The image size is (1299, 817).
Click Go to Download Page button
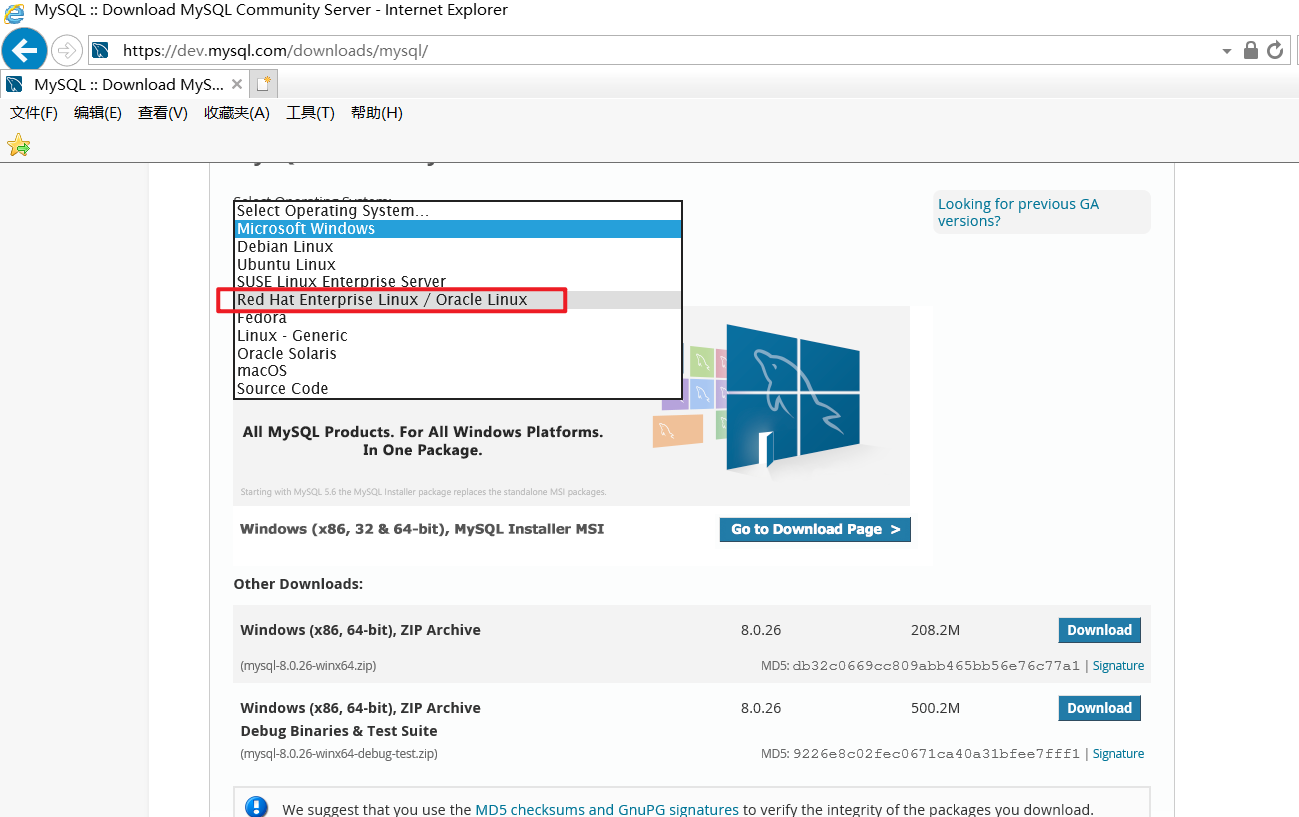(x=815, y=530)
